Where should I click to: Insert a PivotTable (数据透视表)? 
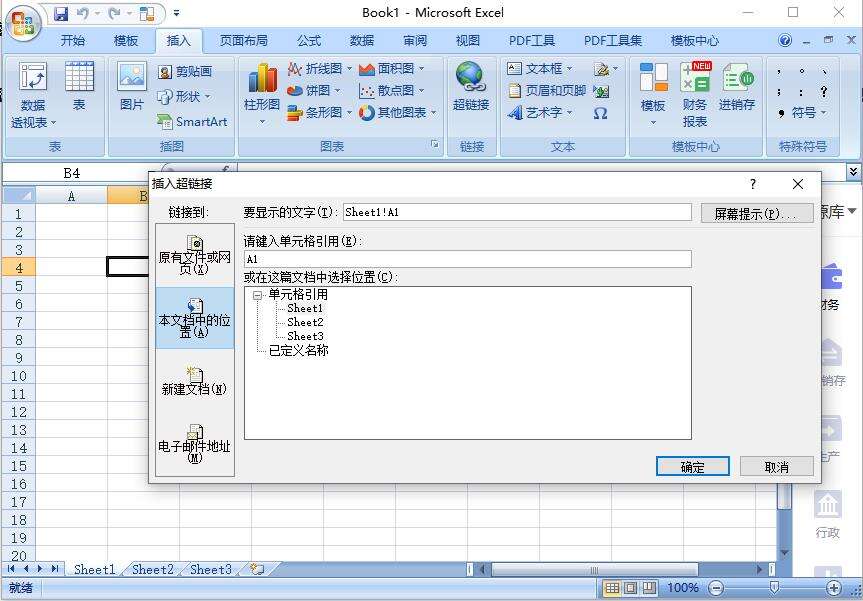pos(32,94)
